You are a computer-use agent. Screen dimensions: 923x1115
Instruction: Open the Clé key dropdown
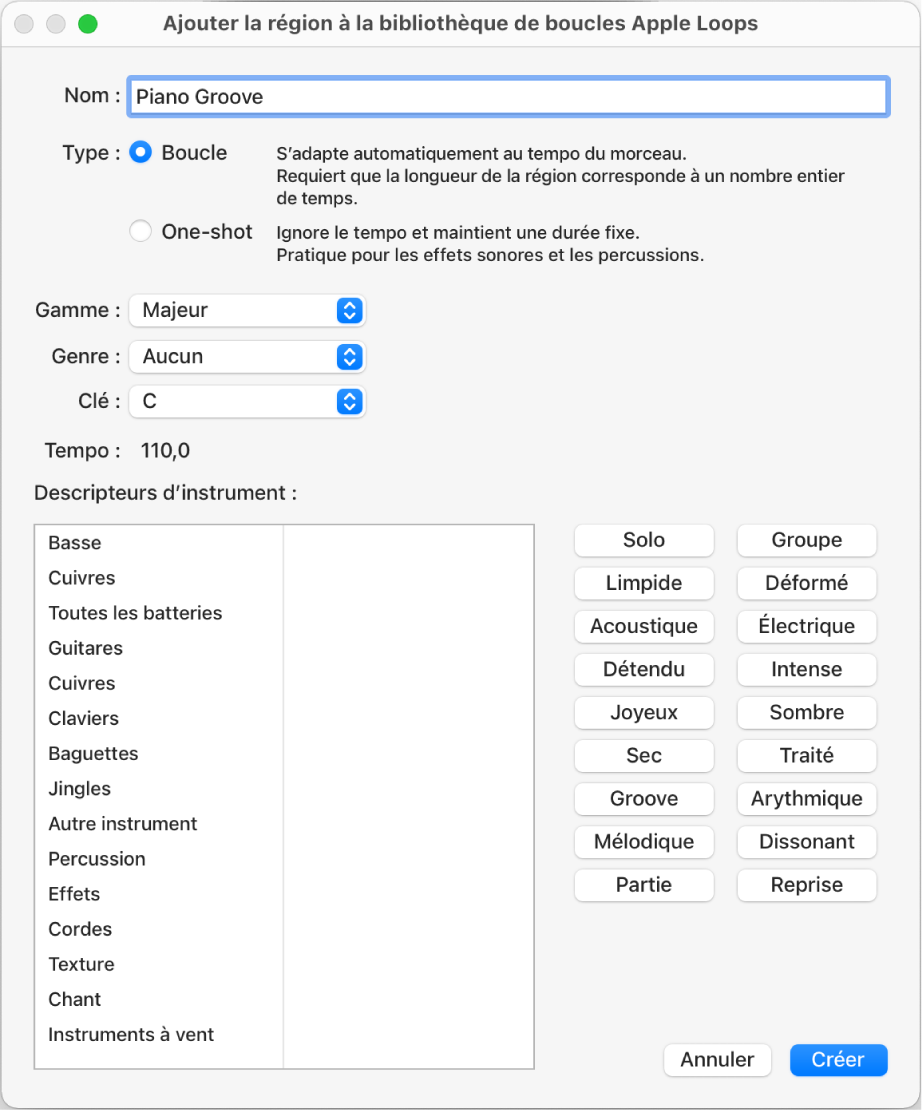coord(247,401)
